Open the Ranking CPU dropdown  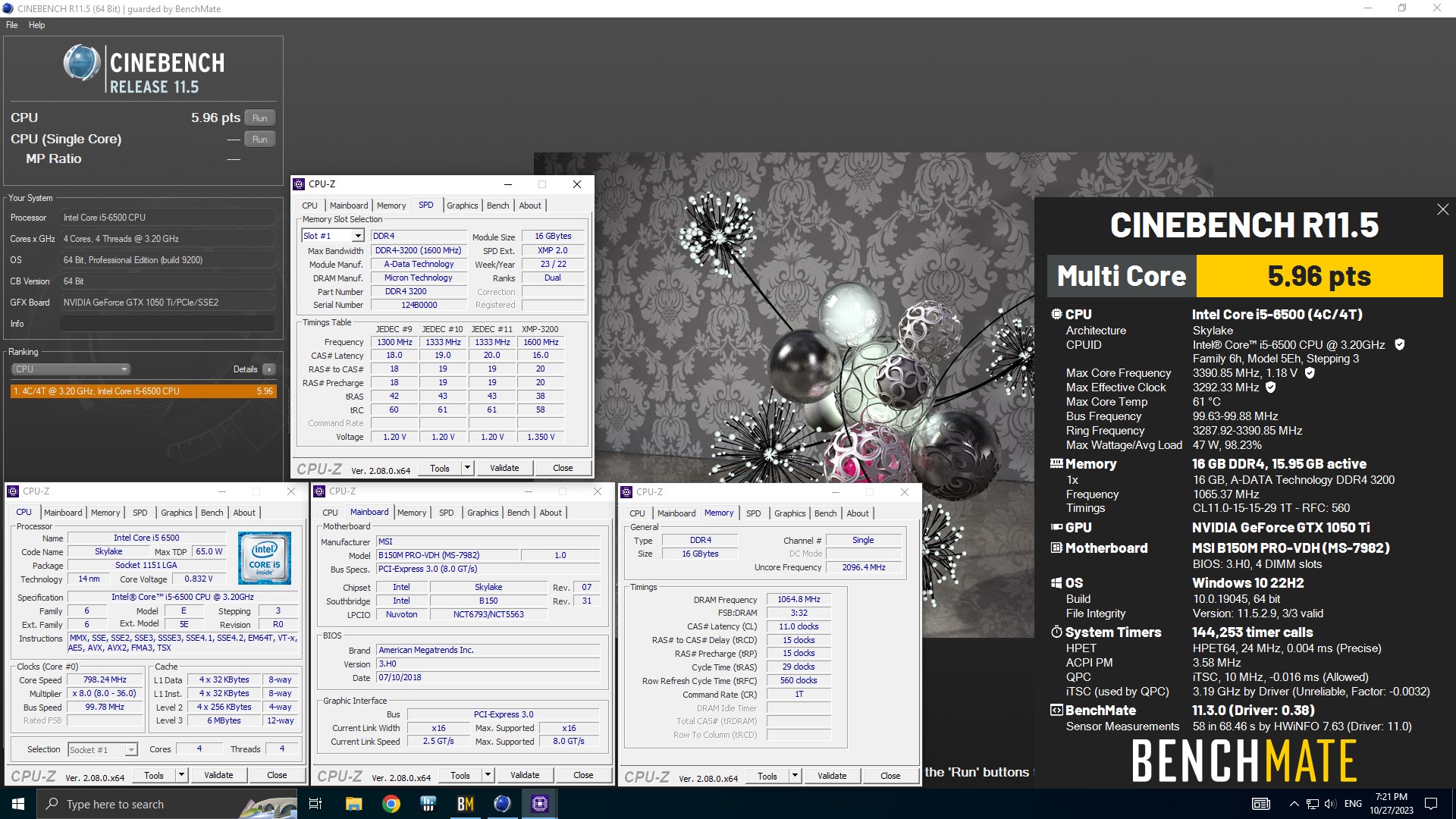click(x=71, y=369)
